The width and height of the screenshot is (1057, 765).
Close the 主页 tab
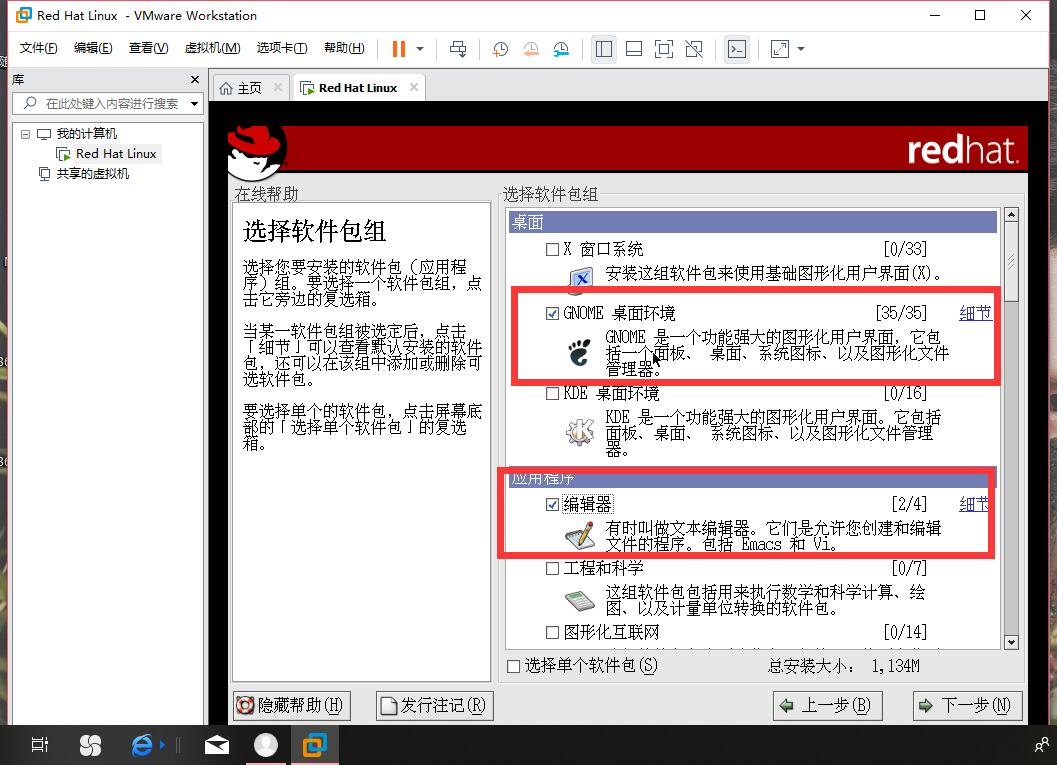(x=278, y=88)
